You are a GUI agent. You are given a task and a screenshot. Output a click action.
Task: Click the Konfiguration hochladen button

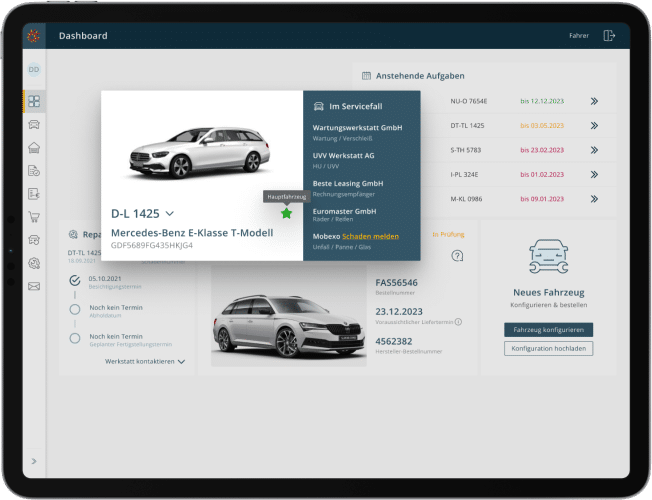[x=548, y=349]
